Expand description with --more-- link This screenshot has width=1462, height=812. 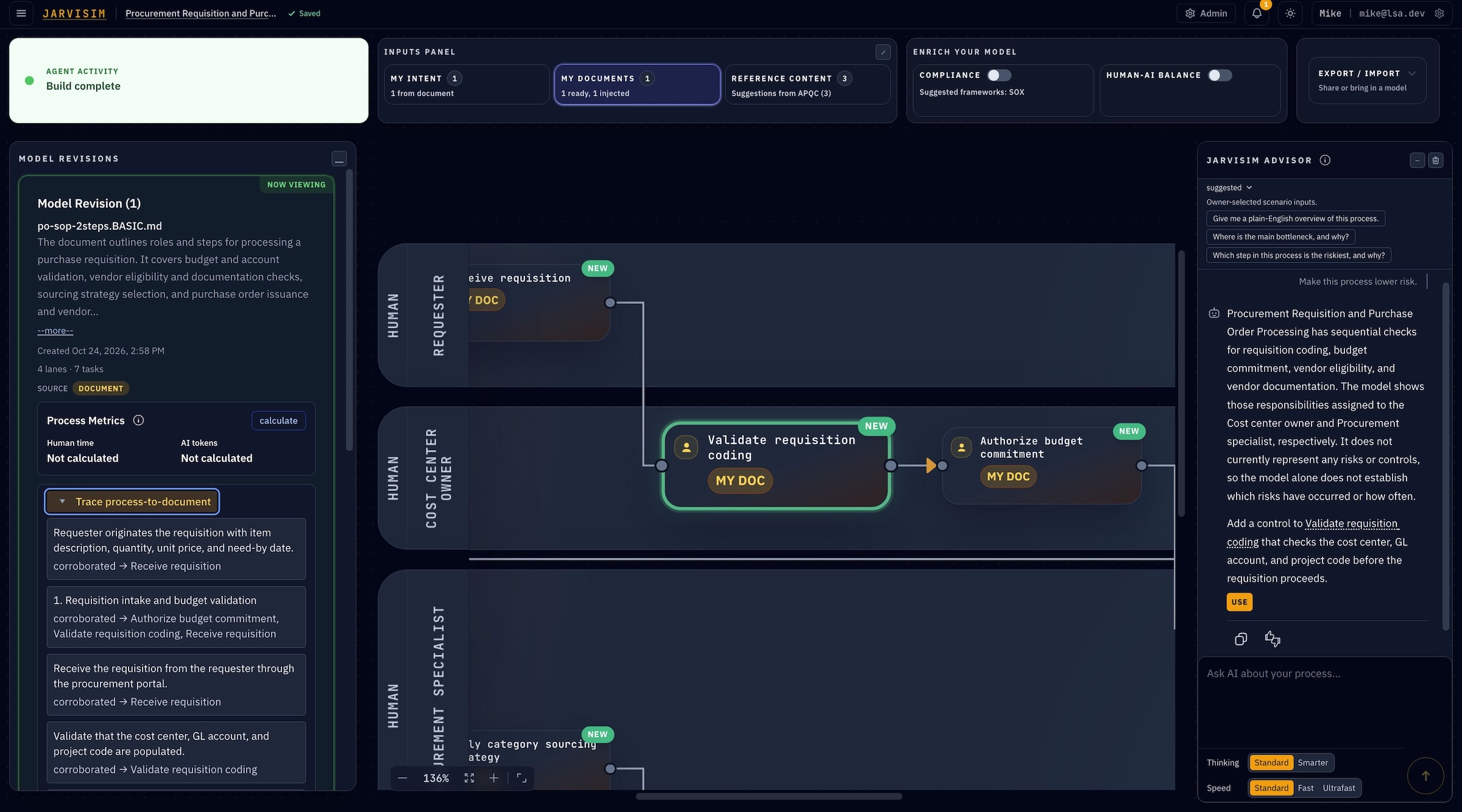click(x=55, y=331)
